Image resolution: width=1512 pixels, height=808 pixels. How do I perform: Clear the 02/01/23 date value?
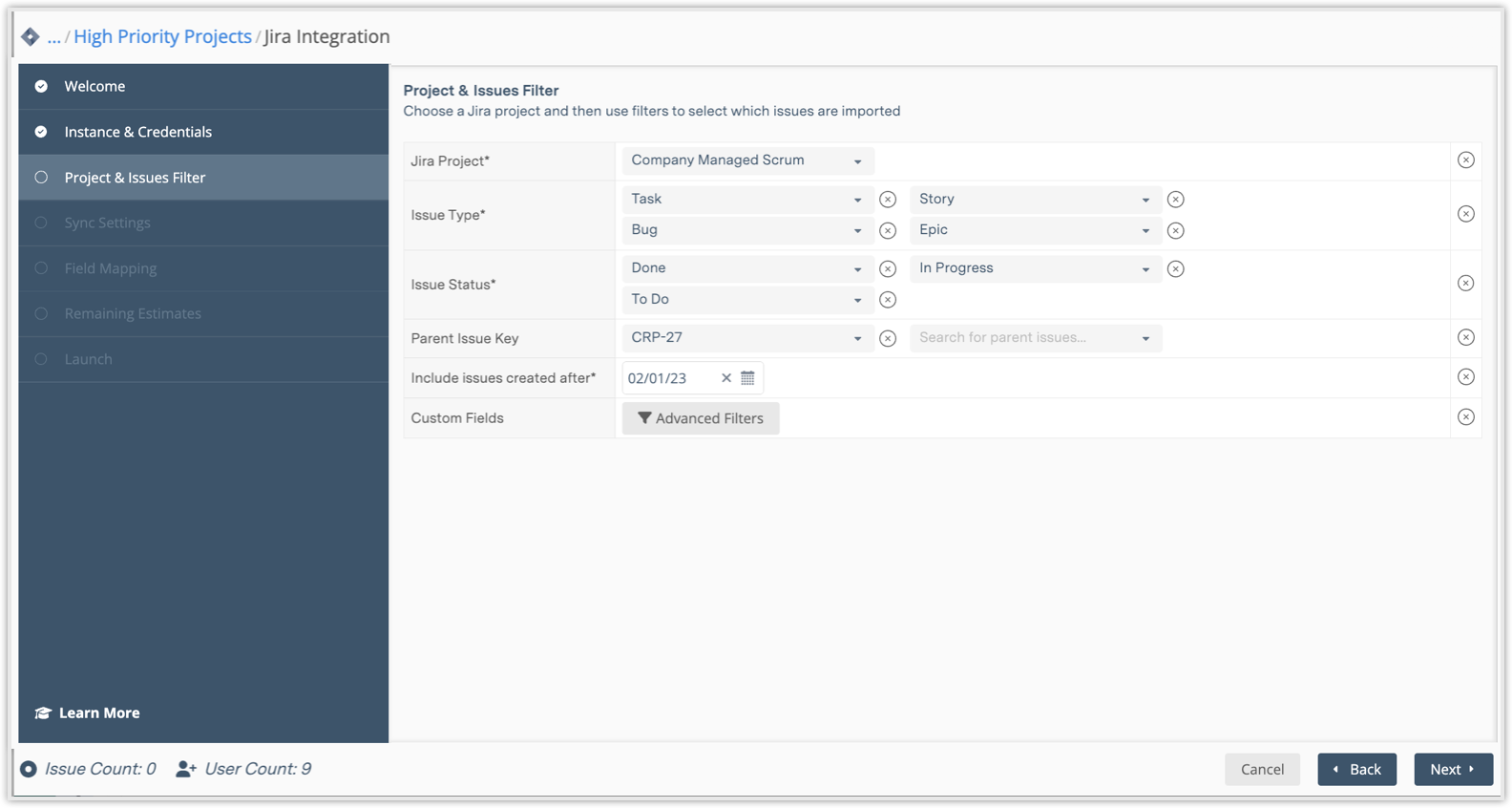pyautogui.click(x=726, y=378)
